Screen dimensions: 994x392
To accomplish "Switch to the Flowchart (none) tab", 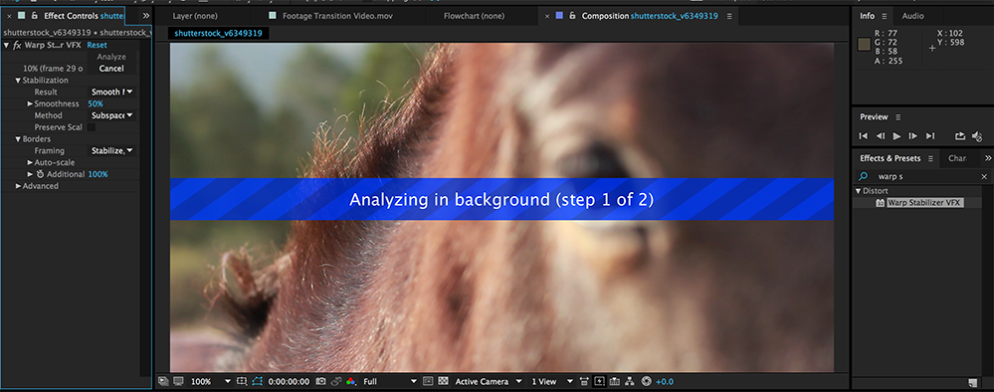I will pyautogui.click(x=474, y=16).
